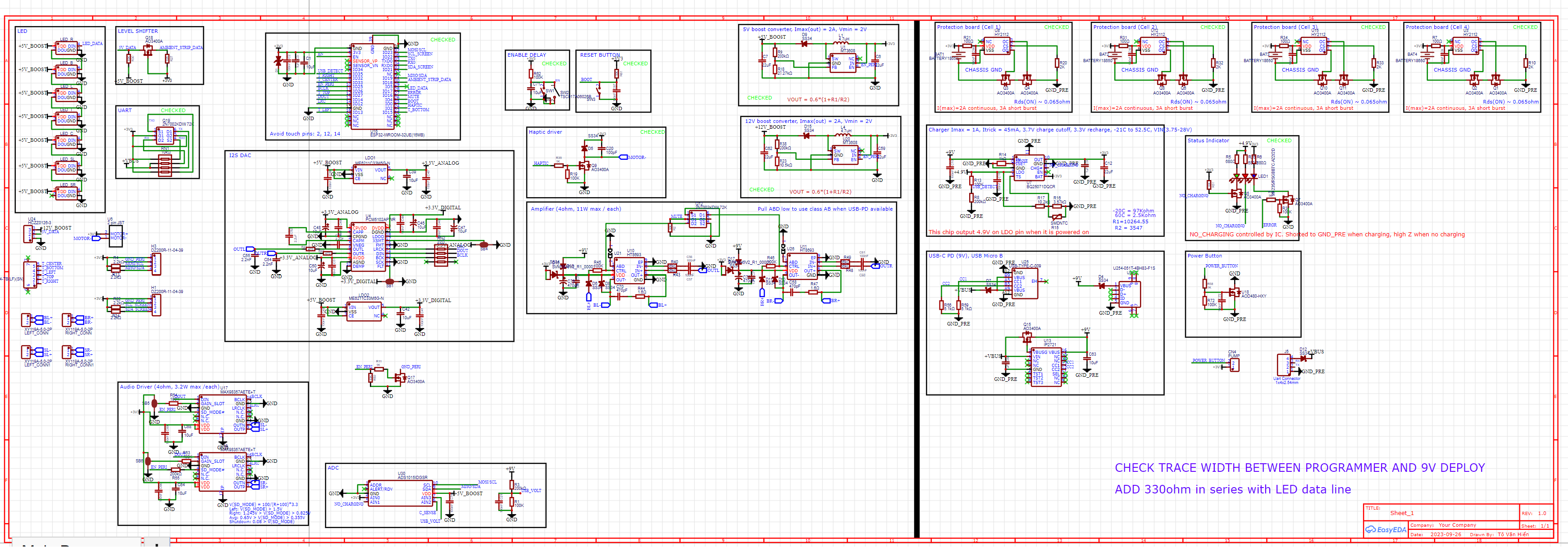Screen dimensions: 1568x547
Task: Click 'ESP32-WROOM-32UE(16MB)' component label
Action: pos(397,135)
